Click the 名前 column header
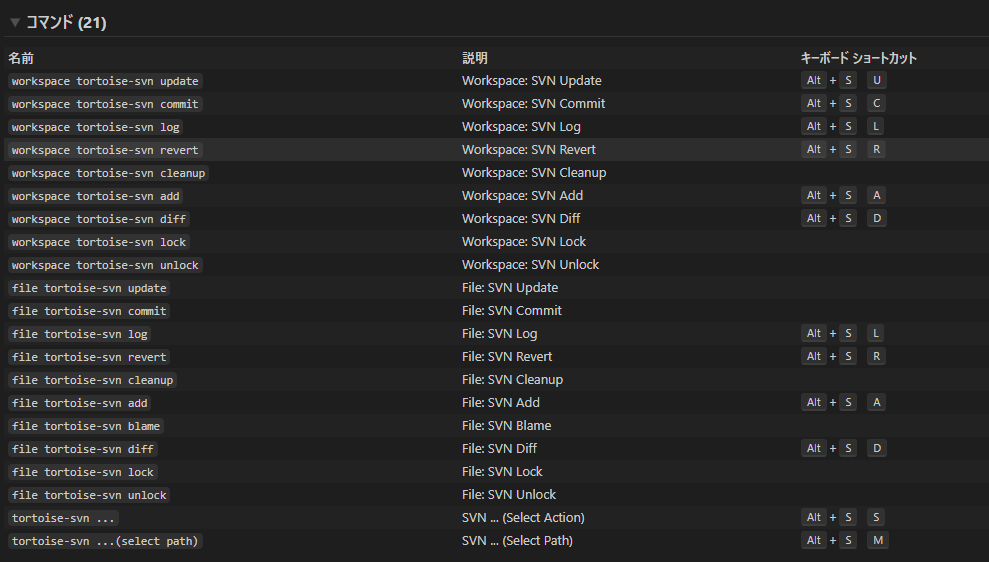Screen dimensions: 989x562 21,58
